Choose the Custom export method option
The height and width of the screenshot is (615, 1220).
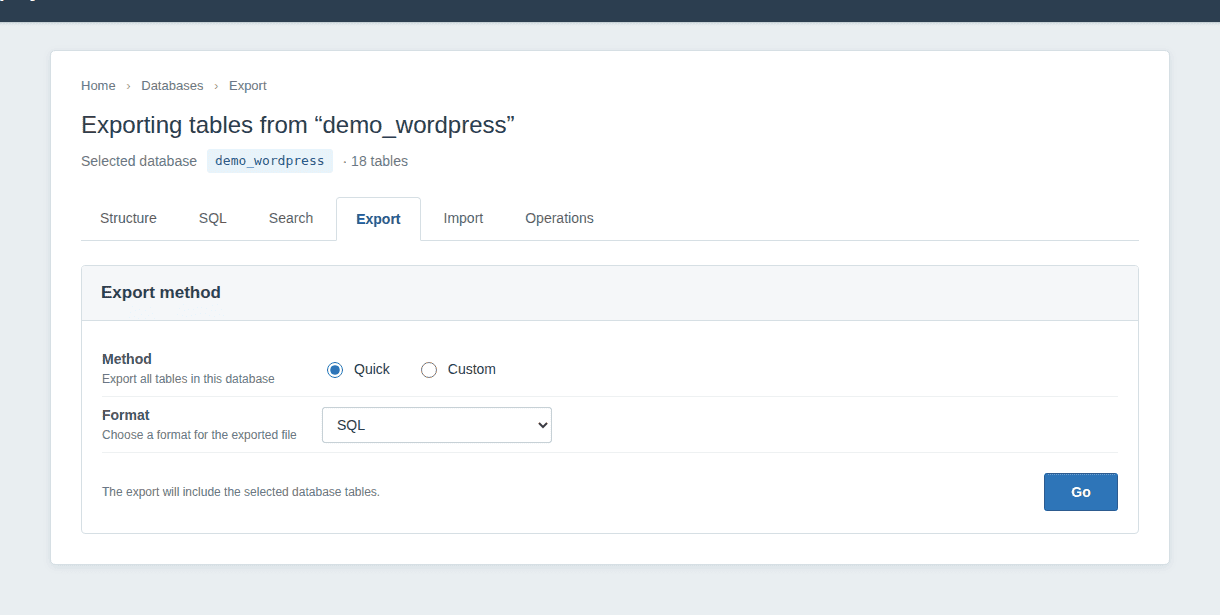click(429, 370)
